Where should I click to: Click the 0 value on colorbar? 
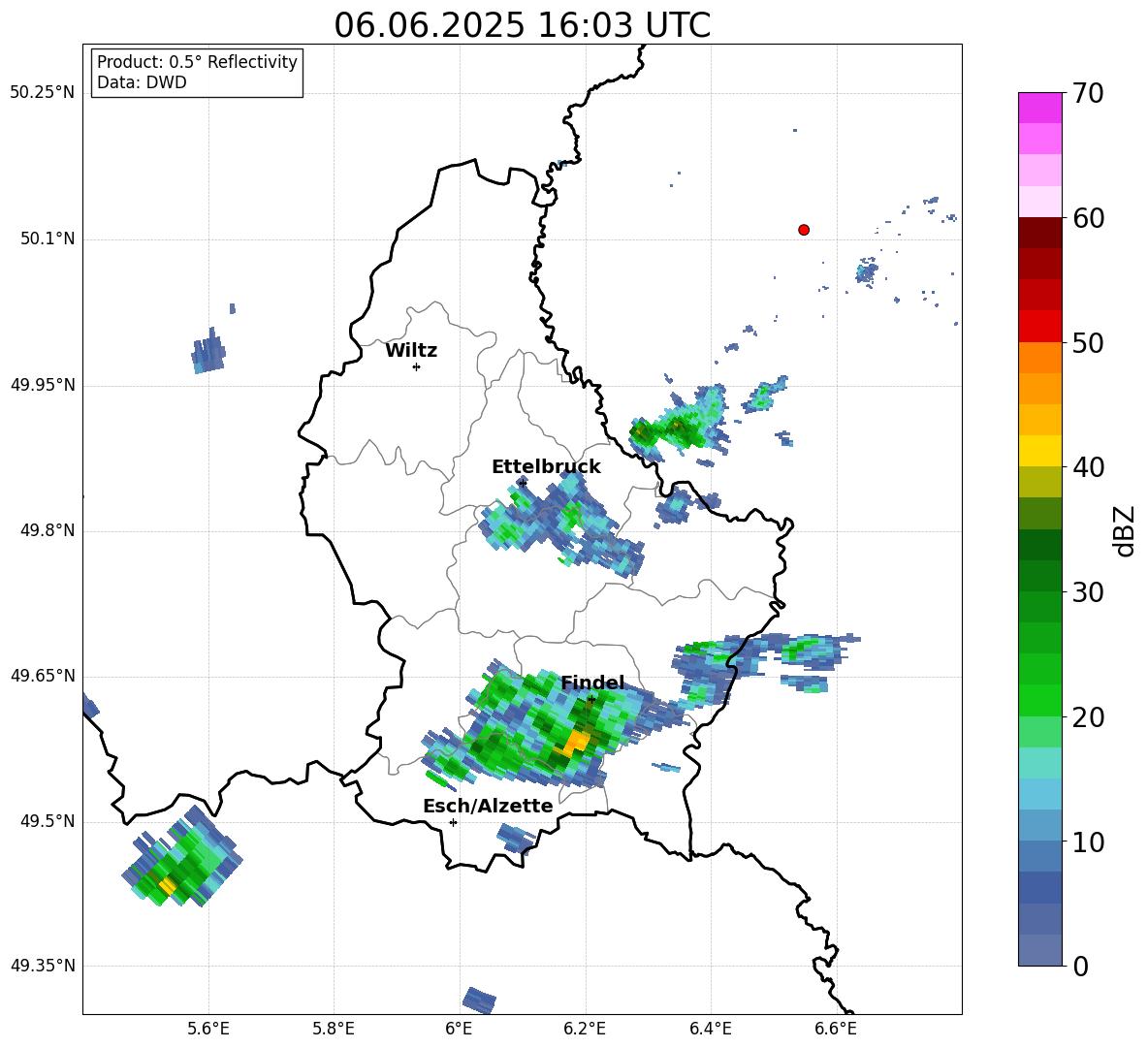click(x=1081, y=967)
